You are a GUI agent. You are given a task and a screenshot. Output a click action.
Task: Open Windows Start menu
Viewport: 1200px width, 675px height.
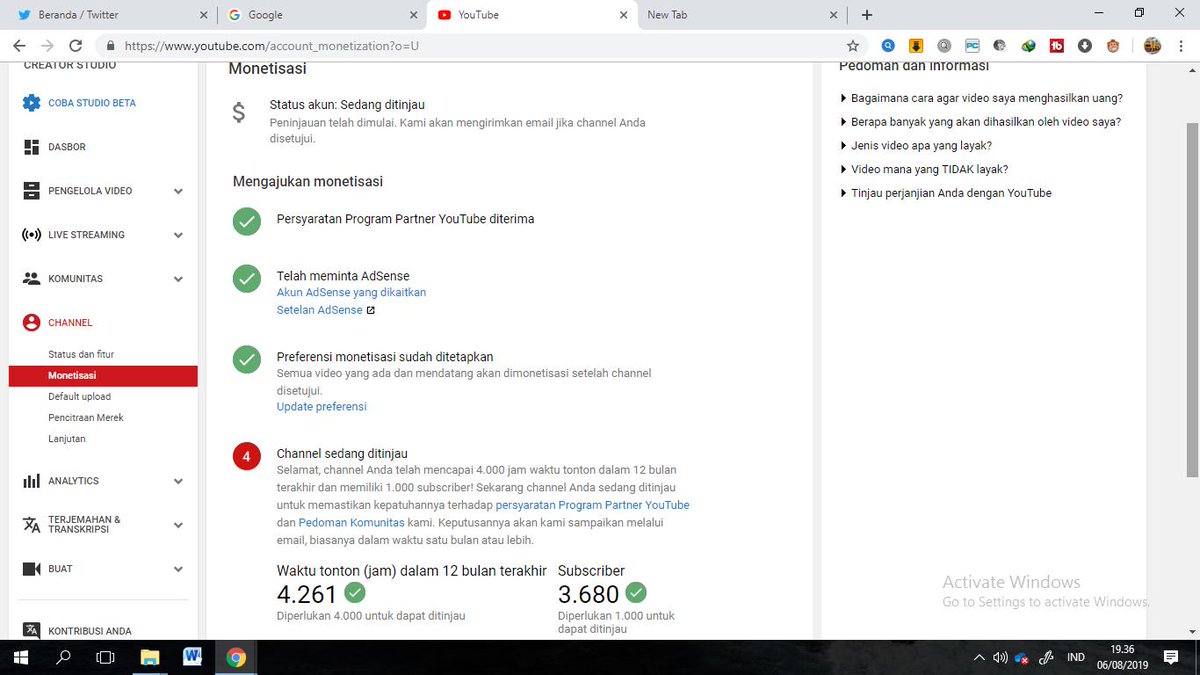pyautogui.click(x=21, y=658)
